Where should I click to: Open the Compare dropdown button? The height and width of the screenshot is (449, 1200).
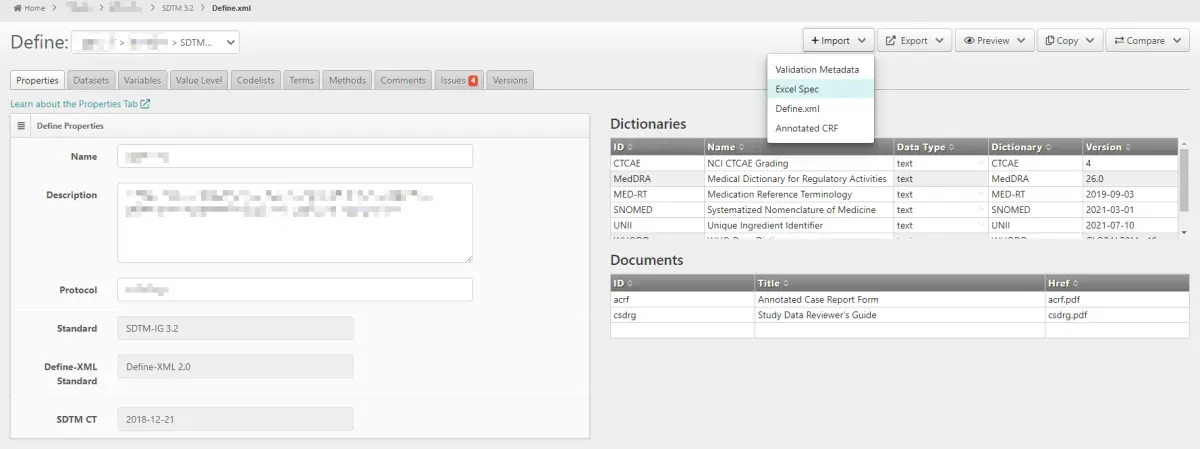coord(1147,41)
